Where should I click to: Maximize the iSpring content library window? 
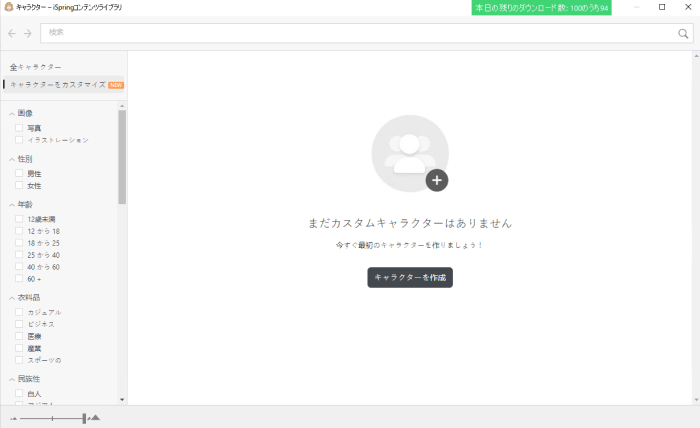(662, 7)
